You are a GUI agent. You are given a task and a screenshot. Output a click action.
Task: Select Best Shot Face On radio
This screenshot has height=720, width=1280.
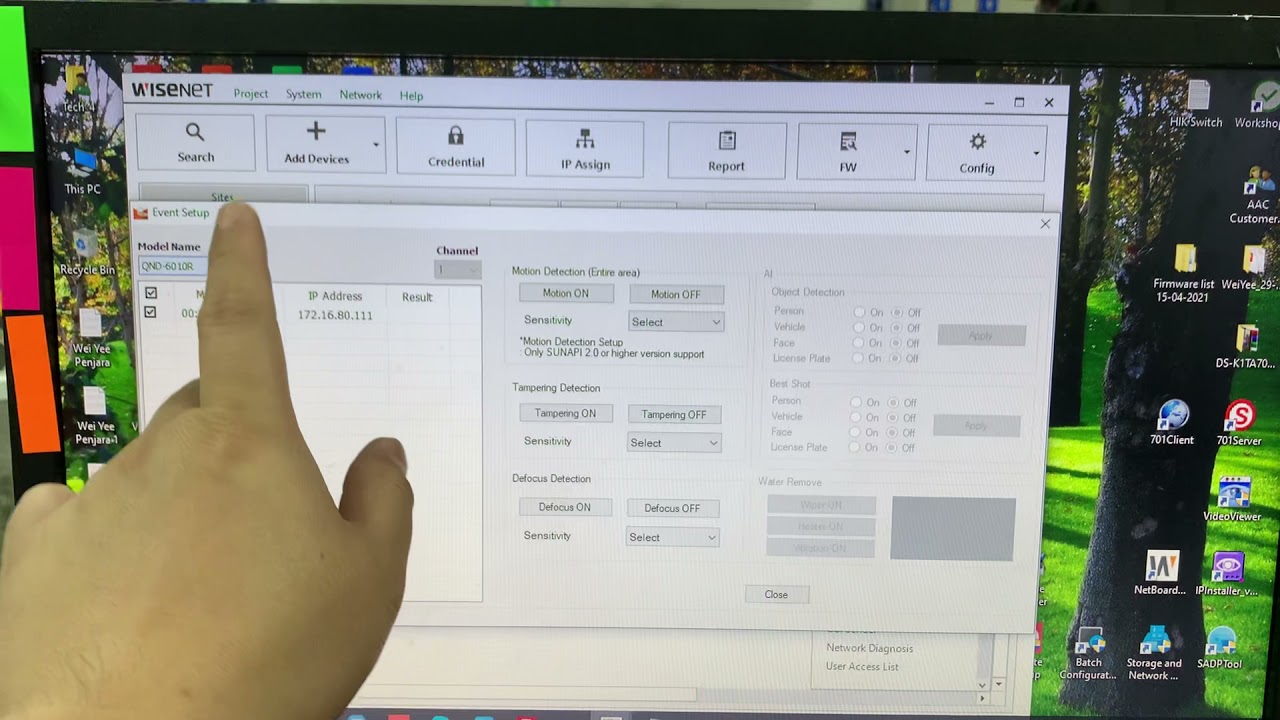[x=856, y=432]
